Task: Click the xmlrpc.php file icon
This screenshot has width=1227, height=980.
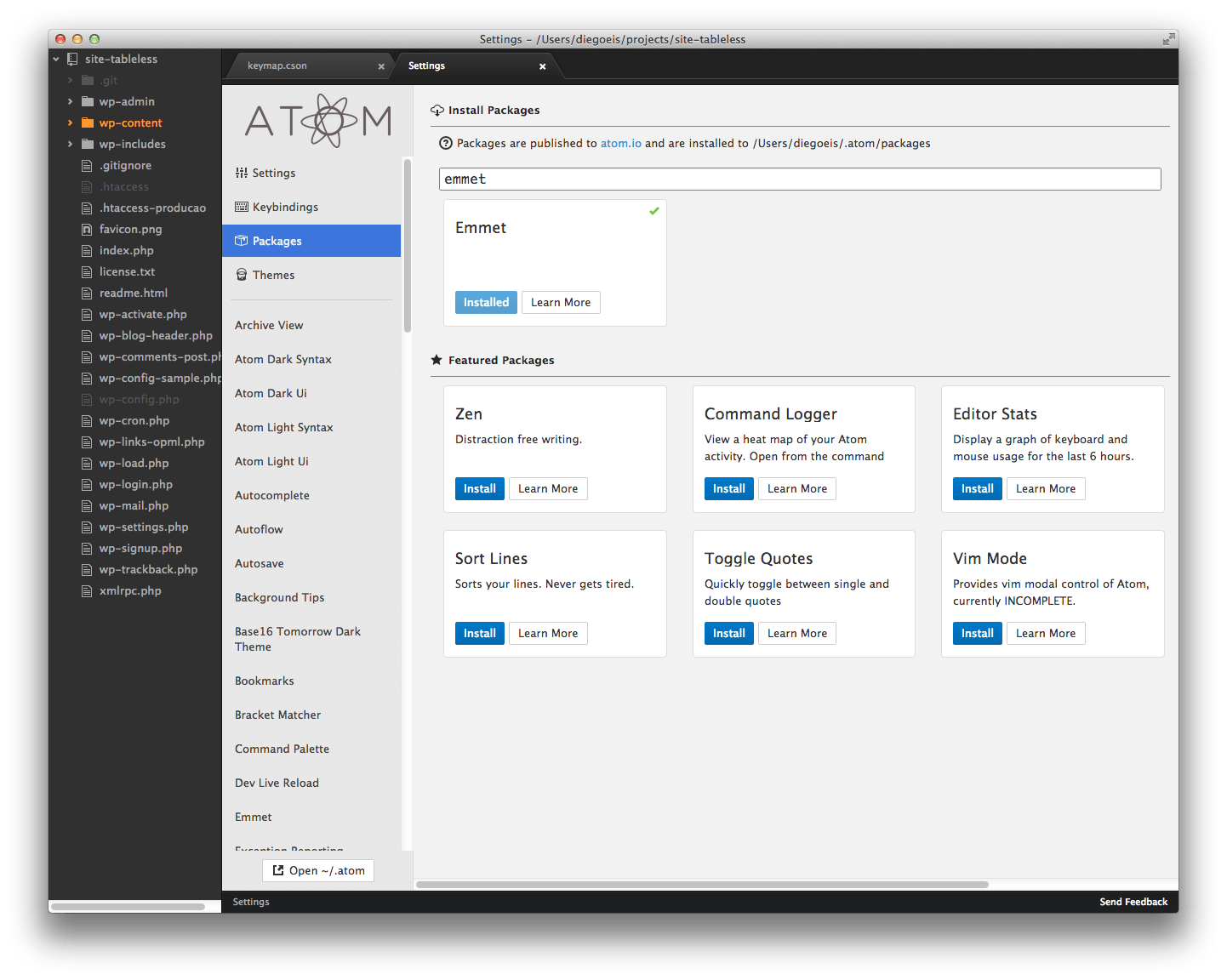Action: pos(87,590)
